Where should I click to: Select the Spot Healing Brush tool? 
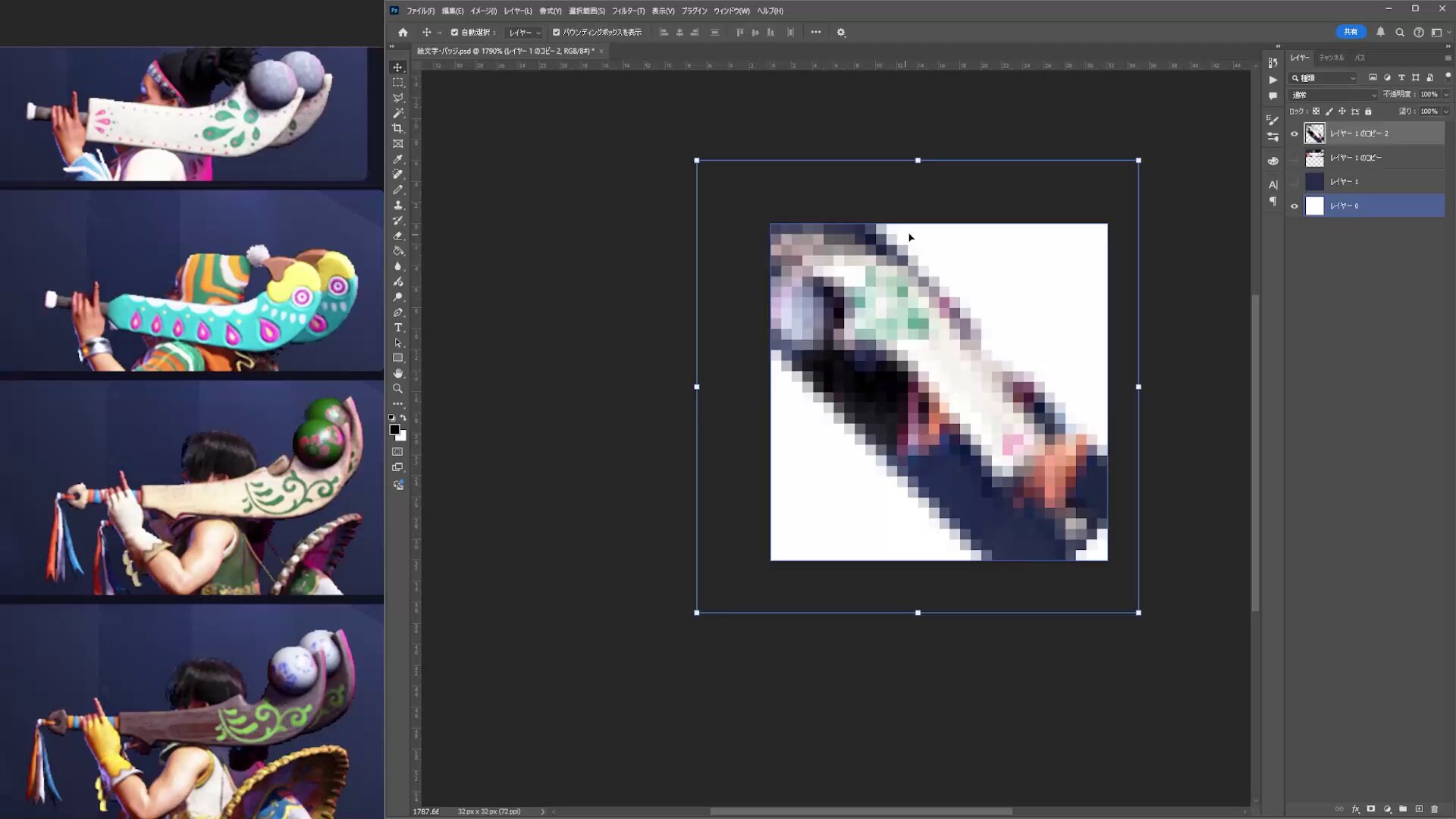point(397,174)
